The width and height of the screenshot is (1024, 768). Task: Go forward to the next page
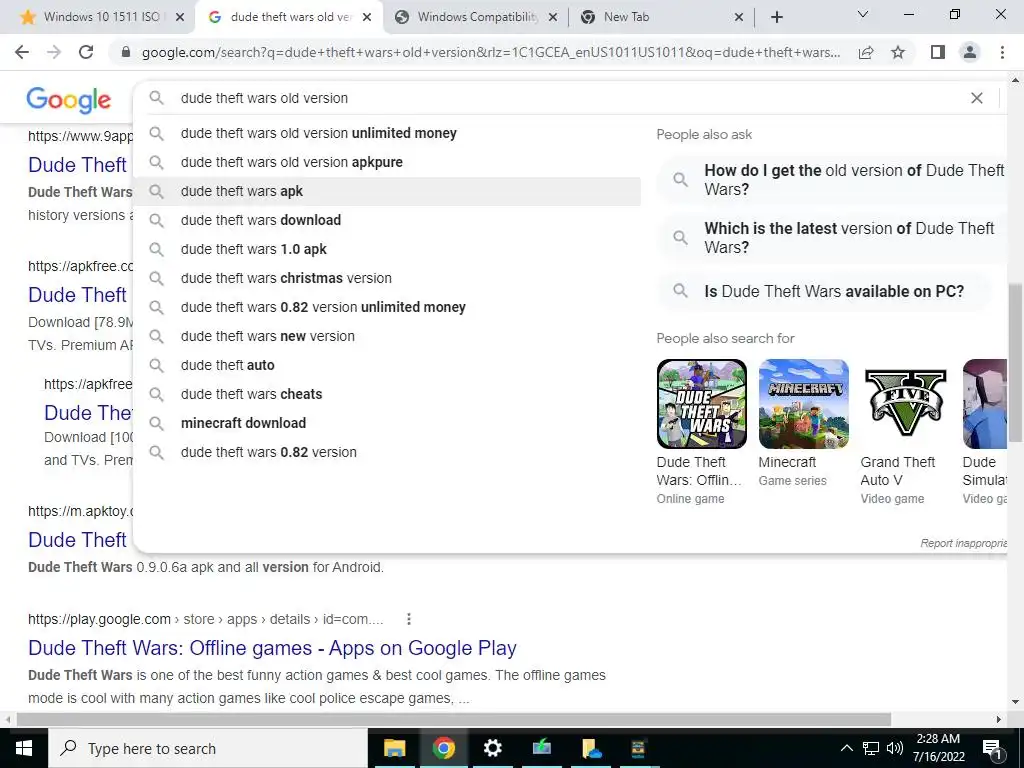pos(54,52)
